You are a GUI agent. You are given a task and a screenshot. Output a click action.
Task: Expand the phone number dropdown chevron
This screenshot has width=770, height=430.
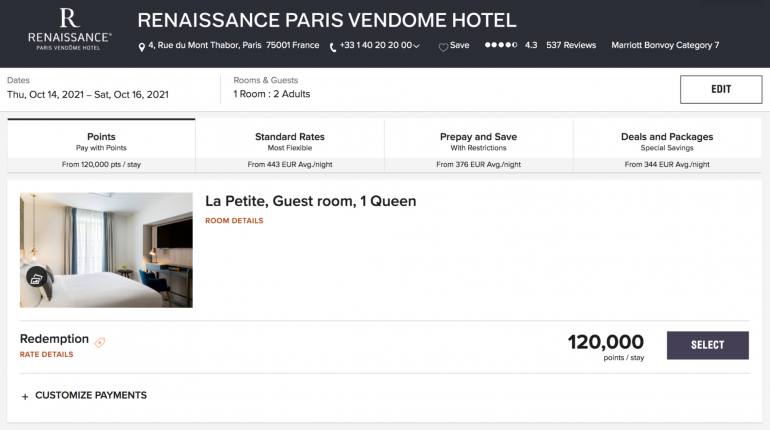coord(416,46)
